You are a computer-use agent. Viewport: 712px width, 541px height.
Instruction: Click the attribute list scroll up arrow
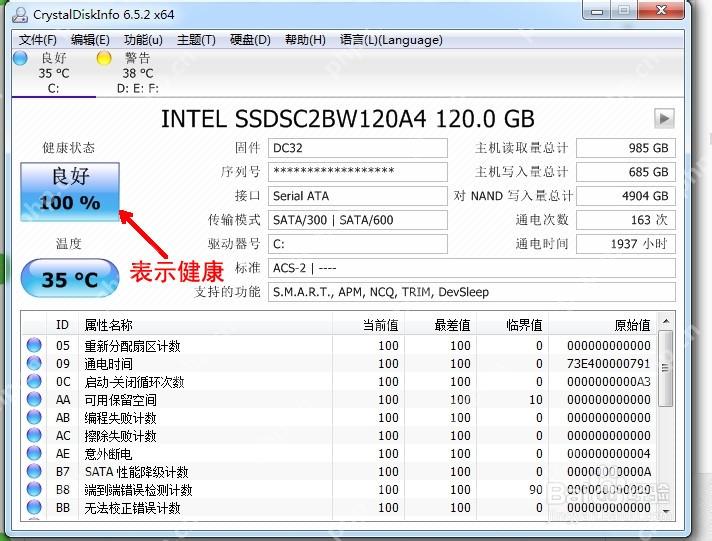pos(666,322)
